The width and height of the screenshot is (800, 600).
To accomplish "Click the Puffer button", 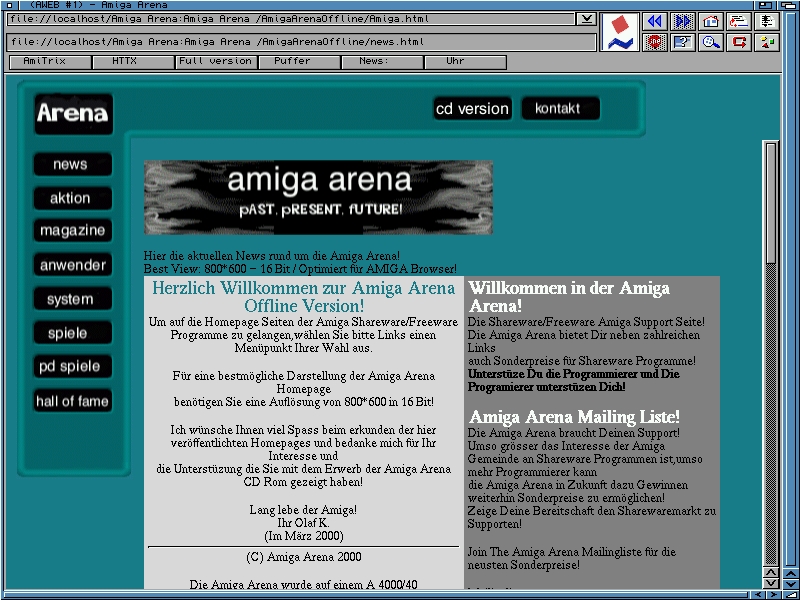I will [299, 62].
